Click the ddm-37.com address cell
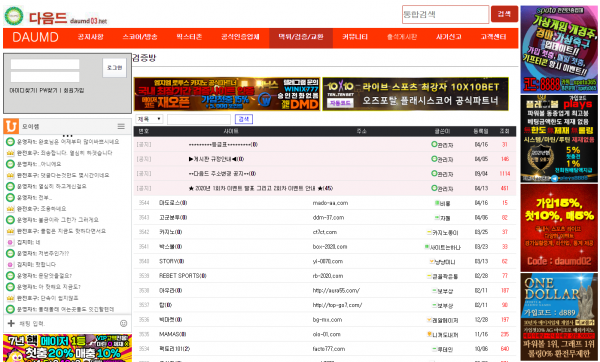 click(x=328, y=217)
